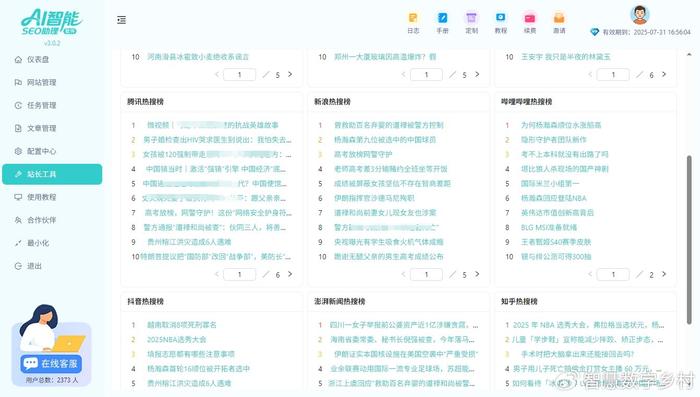The height and width of the screenshot is (397, 700).
Task: Open 配置中心 settings in the sidebar
Action: [x=42, y=151]
